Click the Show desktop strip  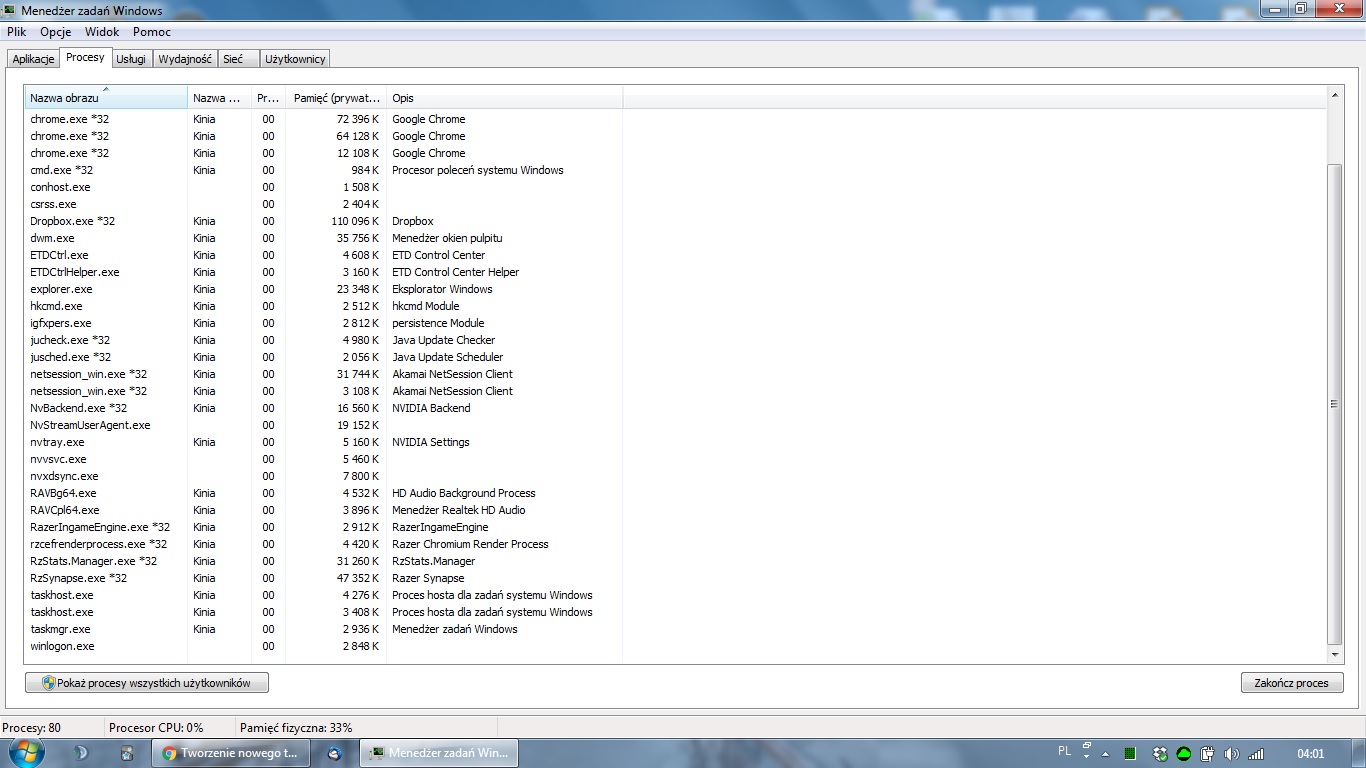1359,754
